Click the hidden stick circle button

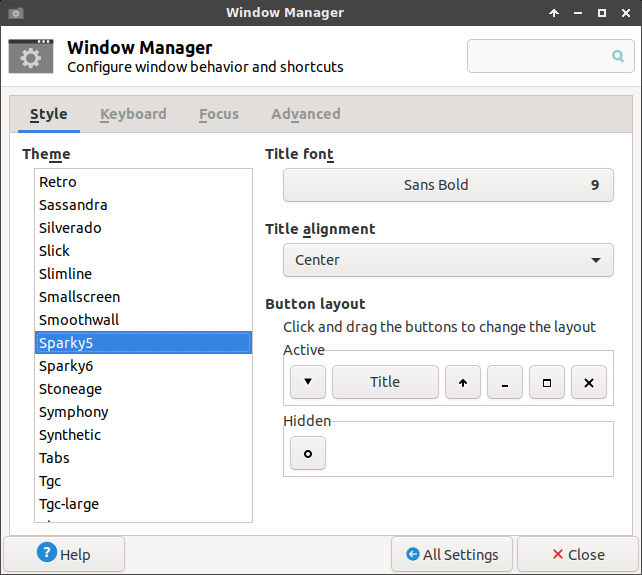coord(308,453)
